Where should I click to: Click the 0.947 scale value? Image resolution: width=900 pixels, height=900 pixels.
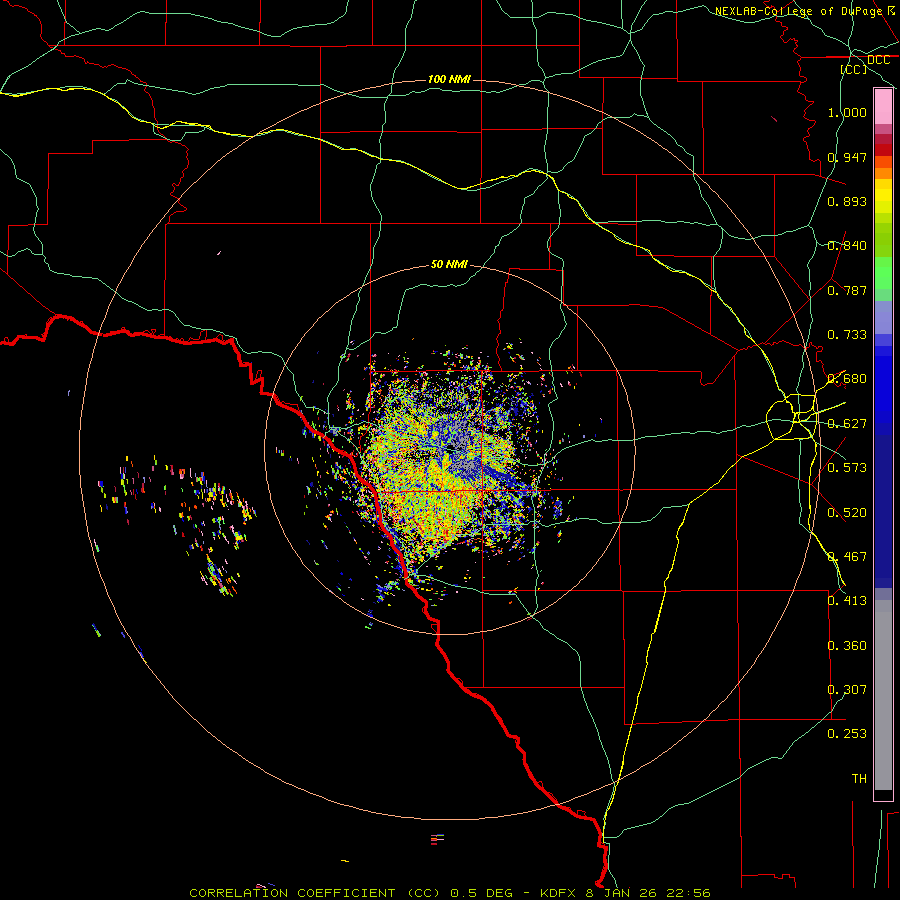click(x=847, y=157)
